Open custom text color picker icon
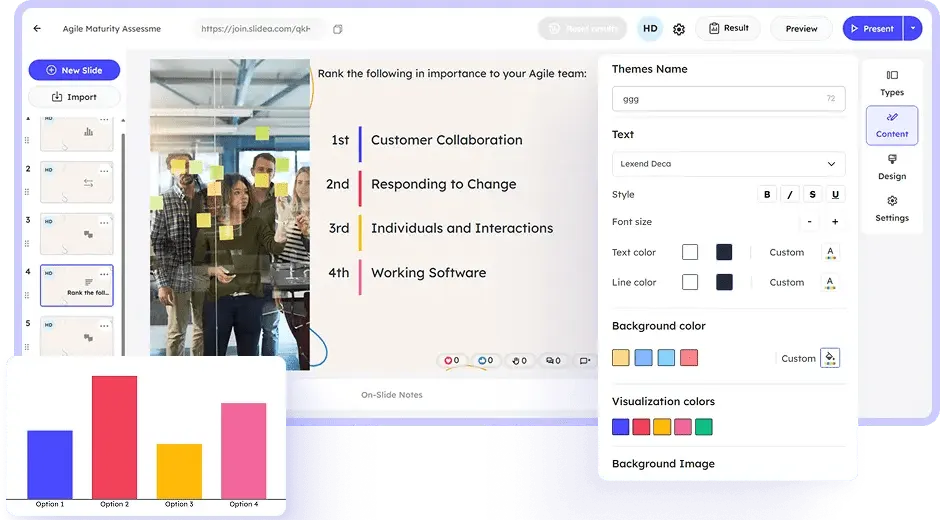 [x=831, y=253]
